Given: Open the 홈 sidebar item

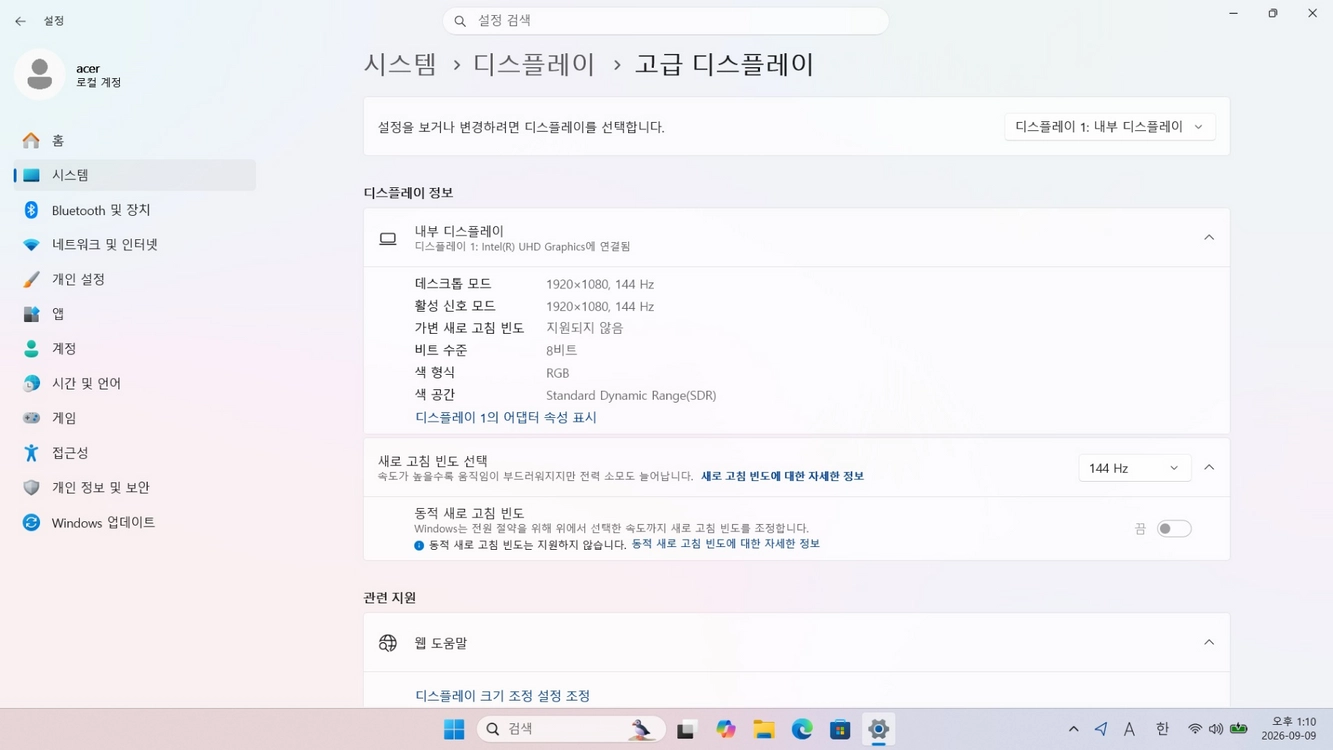Looking at the screenshot, I should coord(135,140).
